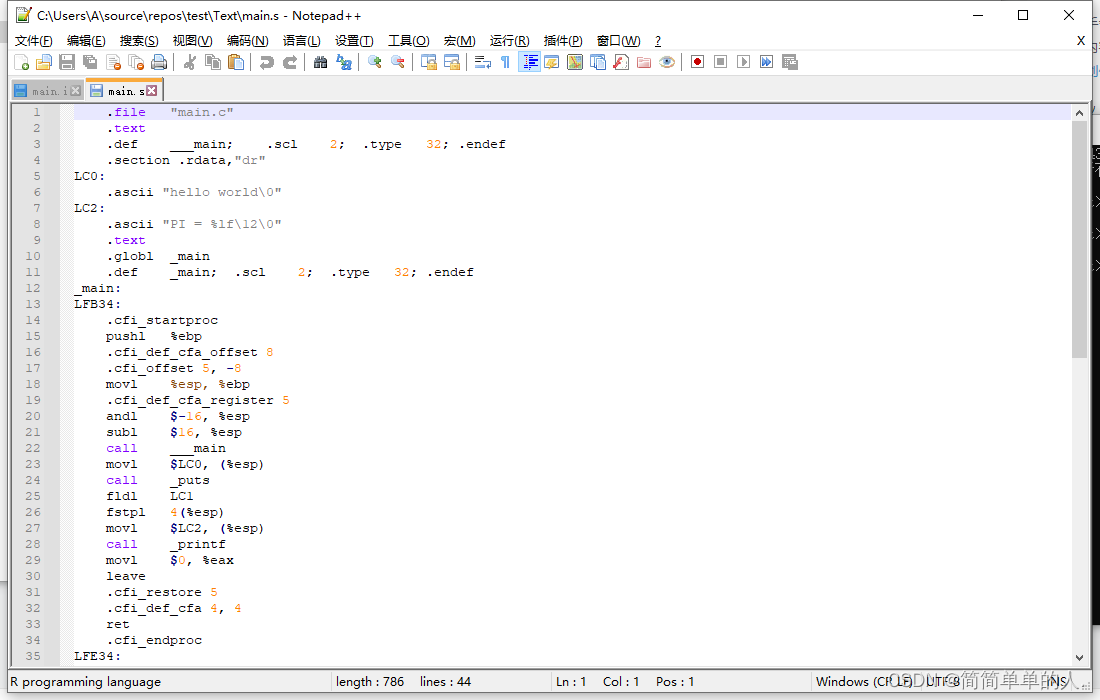Run the macro multiple times icon
This screenshot has height=700, width=1100.
click(767, 62)
